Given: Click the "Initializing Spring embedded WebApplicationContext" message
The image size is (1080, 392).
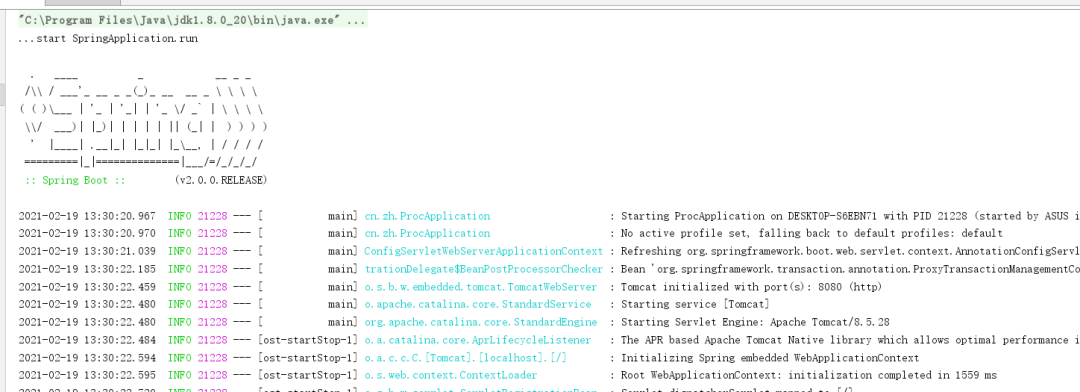Looking at the screenshot, I should (x=769, y=358).
